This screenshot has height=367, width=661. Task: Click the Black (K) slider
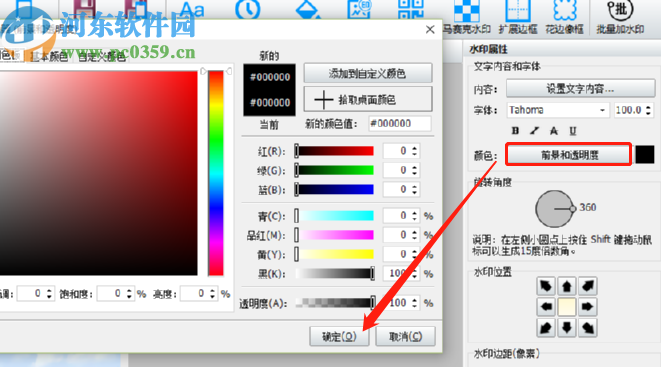(335, 274)
